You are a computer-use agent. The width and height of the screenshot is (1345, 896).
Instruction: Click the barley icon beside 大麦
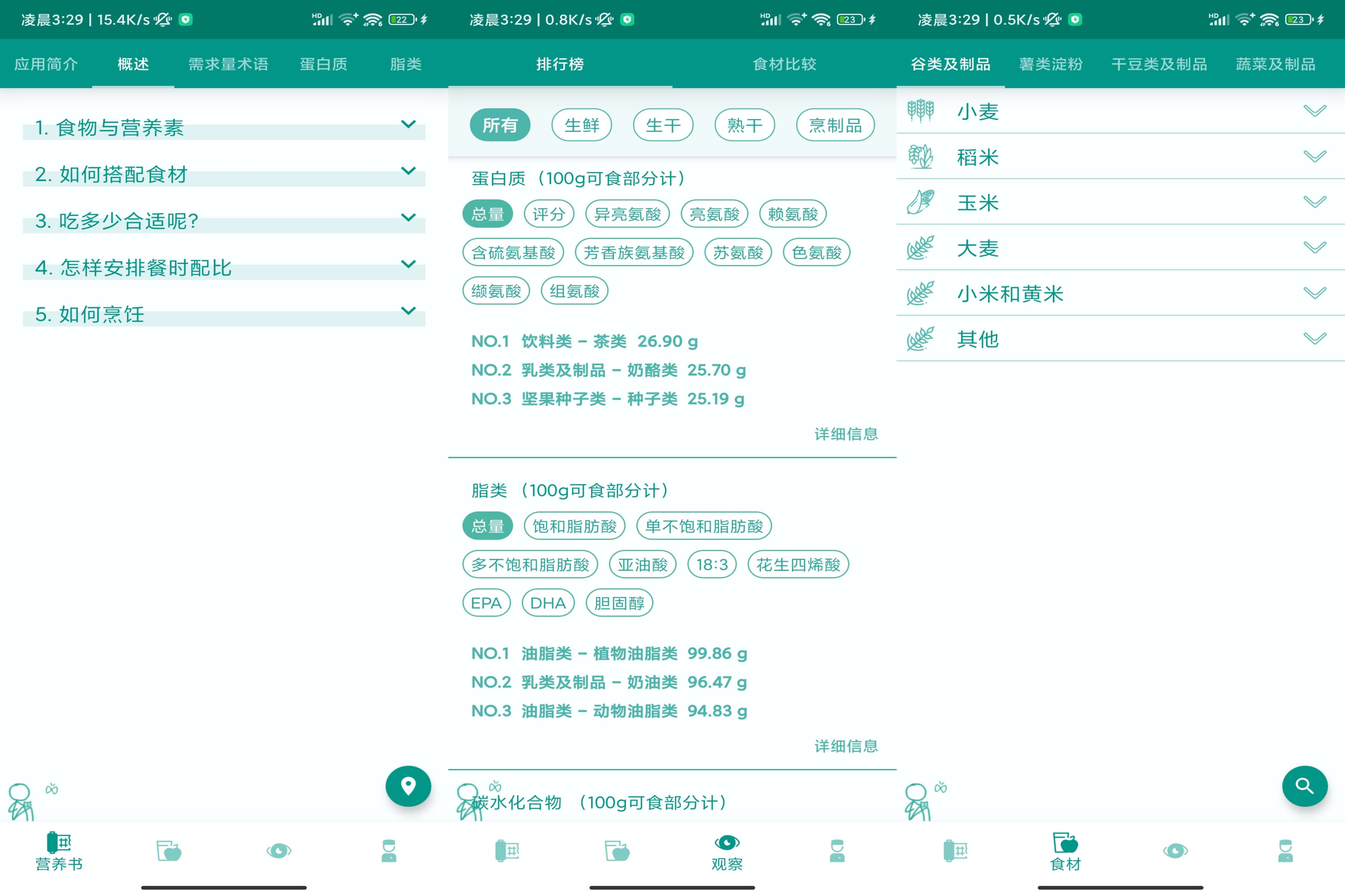pyautogui.click(x=920, y=247)
